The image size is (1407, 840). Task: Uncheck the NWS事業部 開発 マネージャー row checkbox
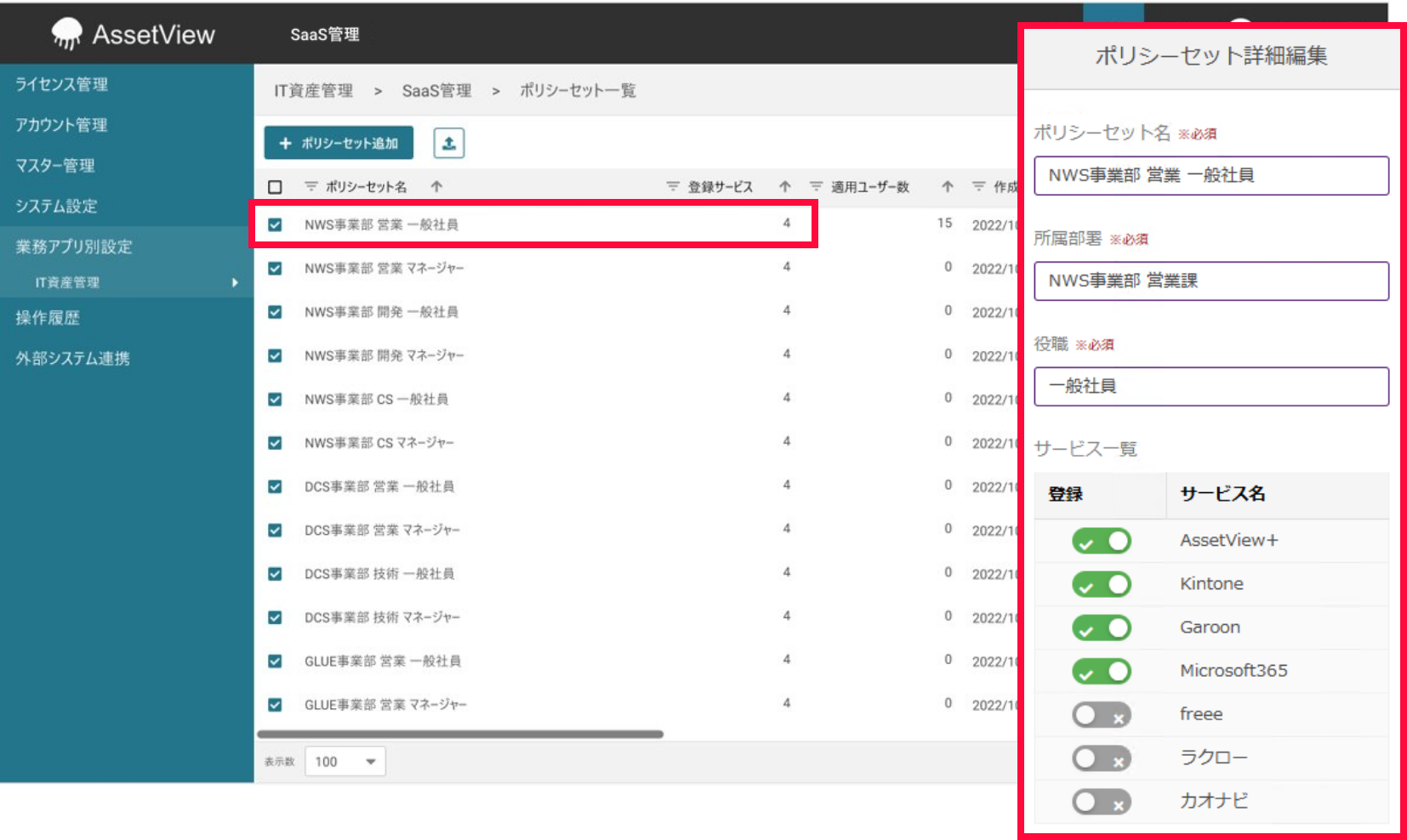274,355
